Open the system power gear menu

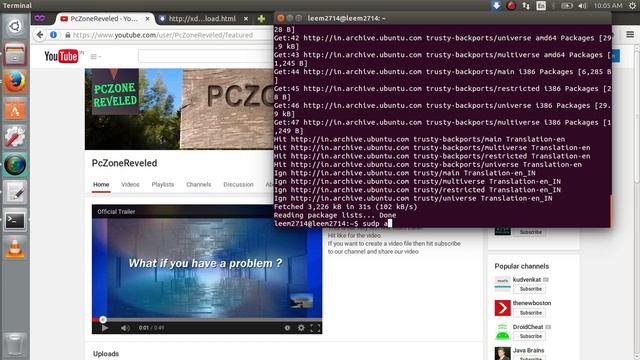coord(632,6)
